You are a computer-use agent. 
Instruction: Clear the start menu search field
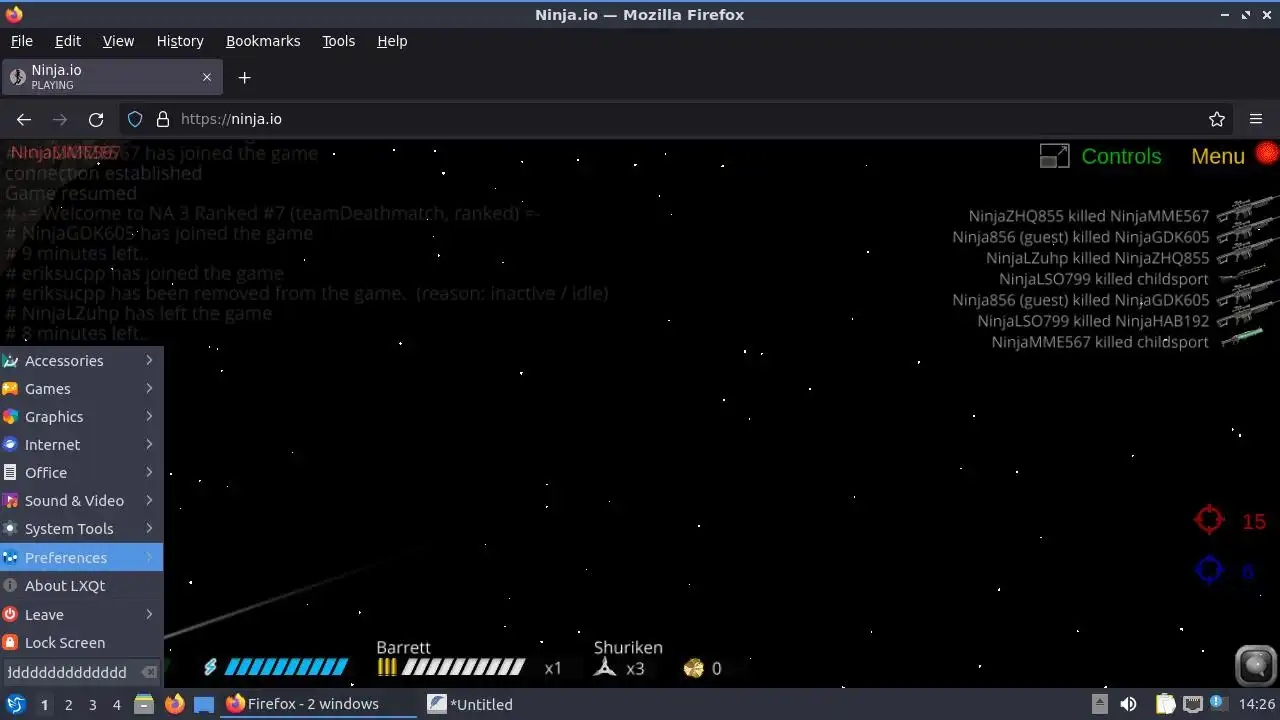coord(149,672)
